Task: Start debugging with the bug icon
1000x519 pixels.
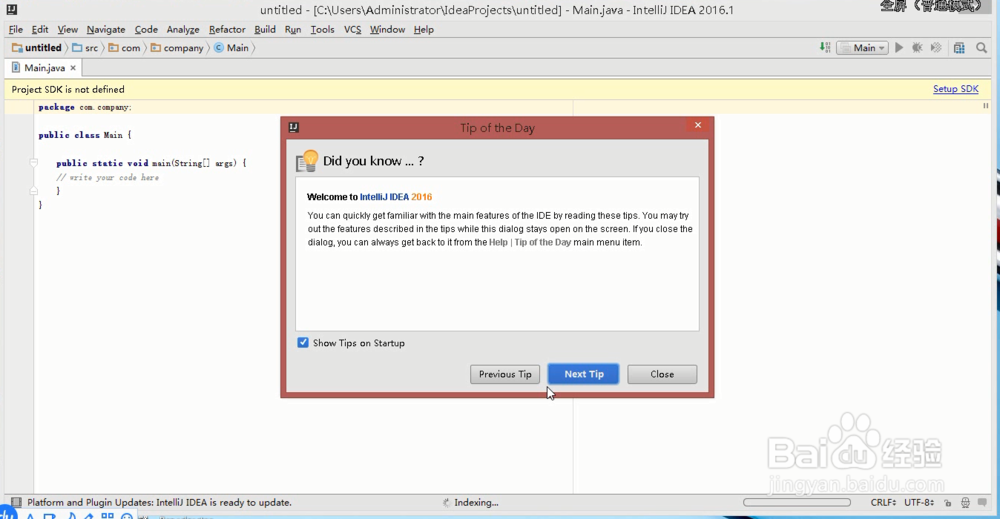Action: (x=918, y=48)
